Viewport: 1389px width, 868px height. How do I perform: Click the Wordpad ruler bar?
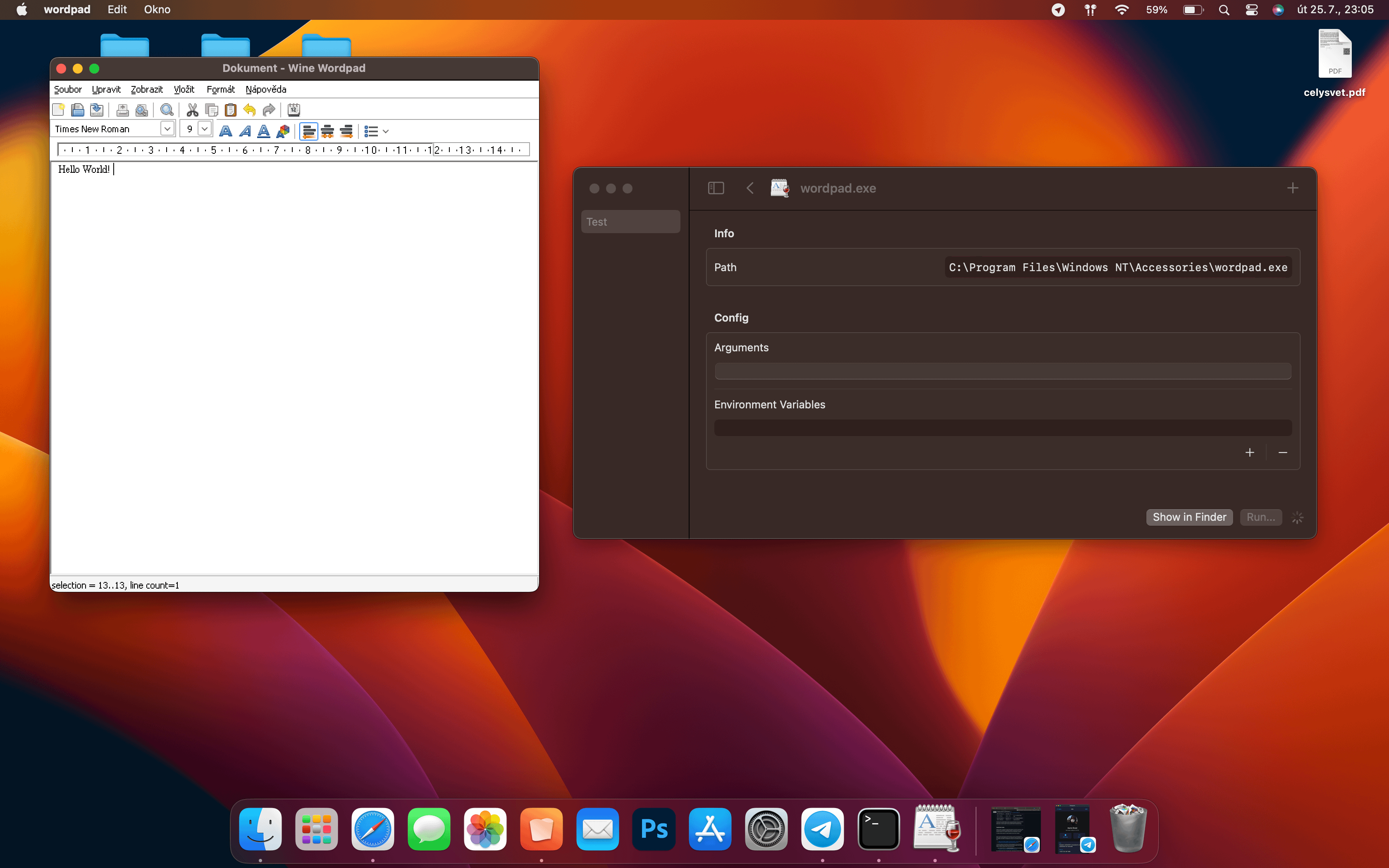click(x=293, y=150)
